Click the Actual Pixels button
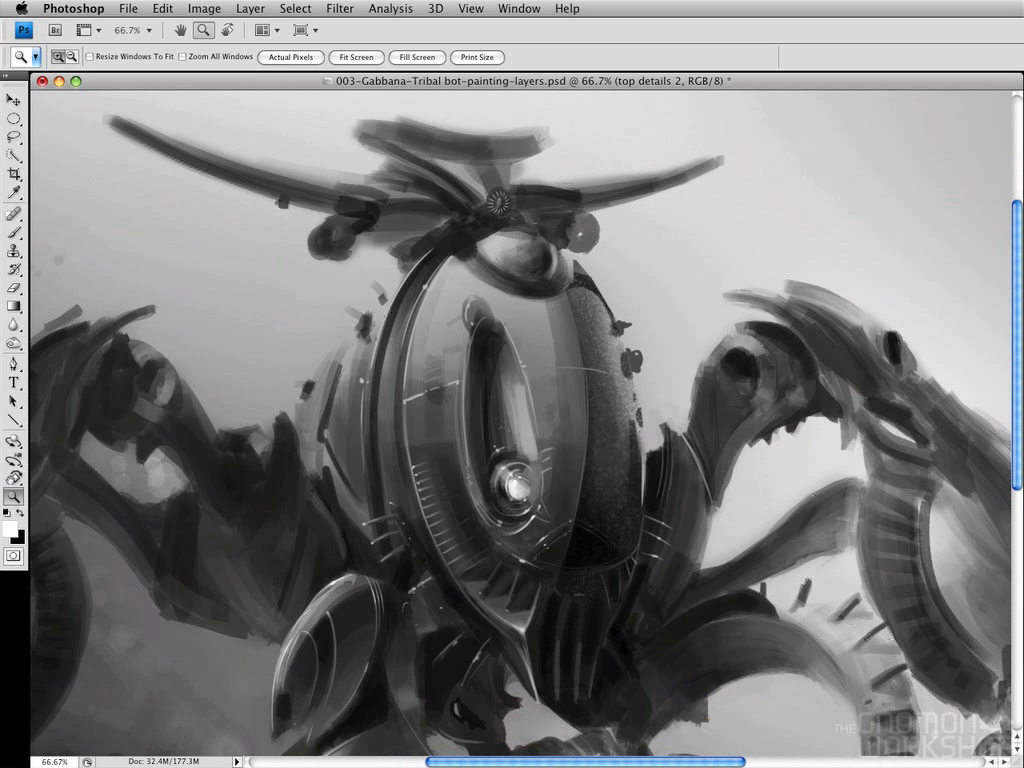The width and height of the screenshot is (1024, 768). point(291,57)
